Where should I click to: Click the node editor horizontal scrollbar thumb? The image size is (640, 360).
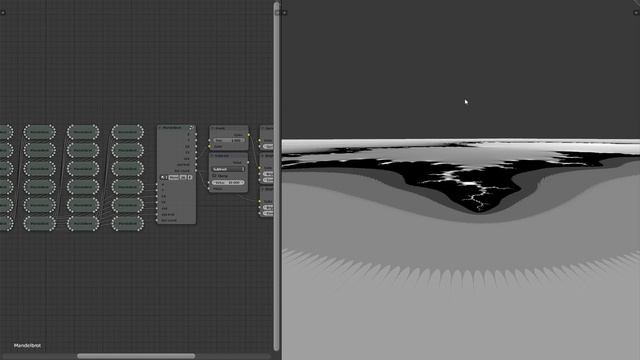click(x=136, y=356)
